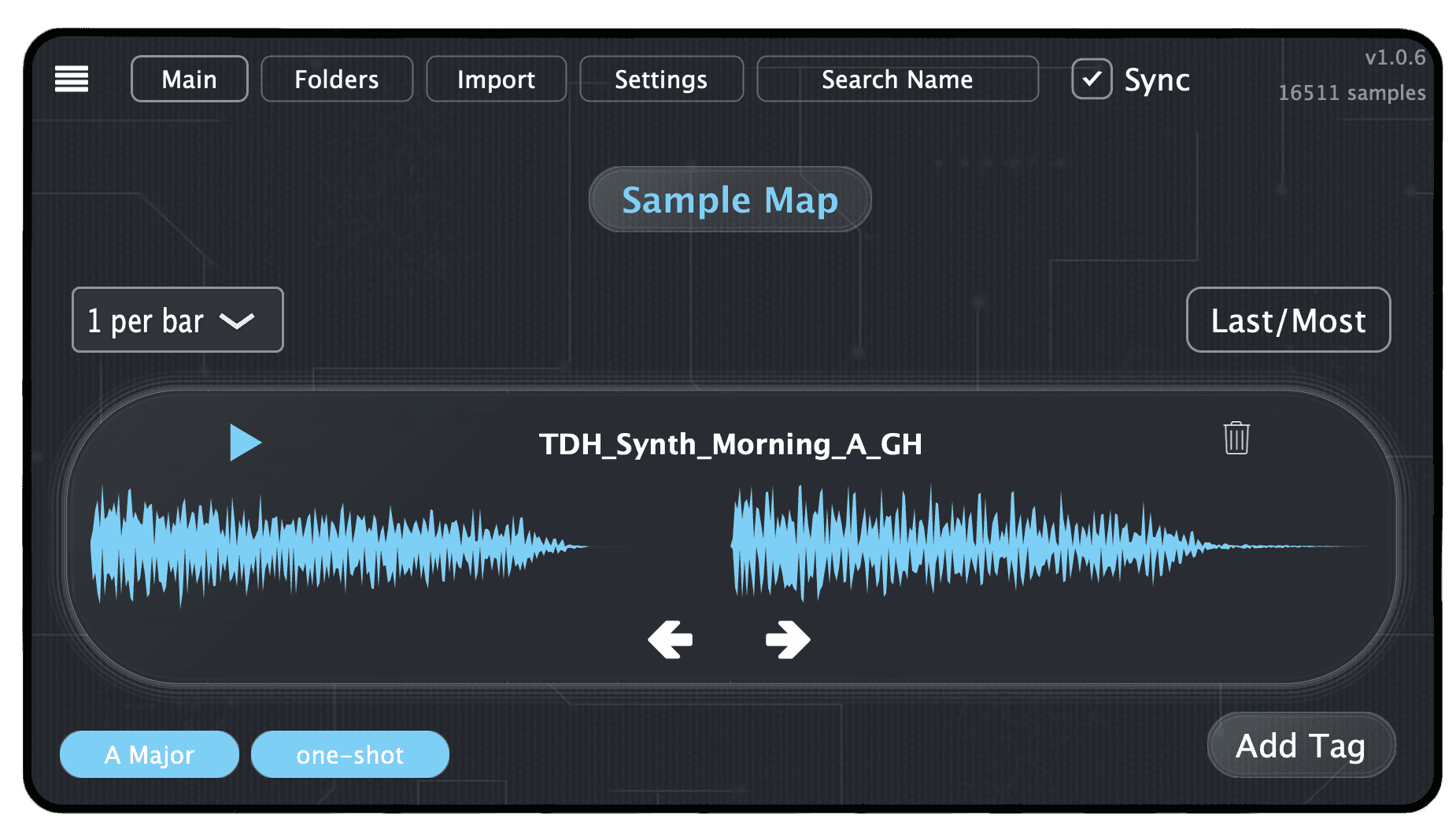Go to previous sample with left arrow
1456x833 pixels.
click(x=670, y=639)
